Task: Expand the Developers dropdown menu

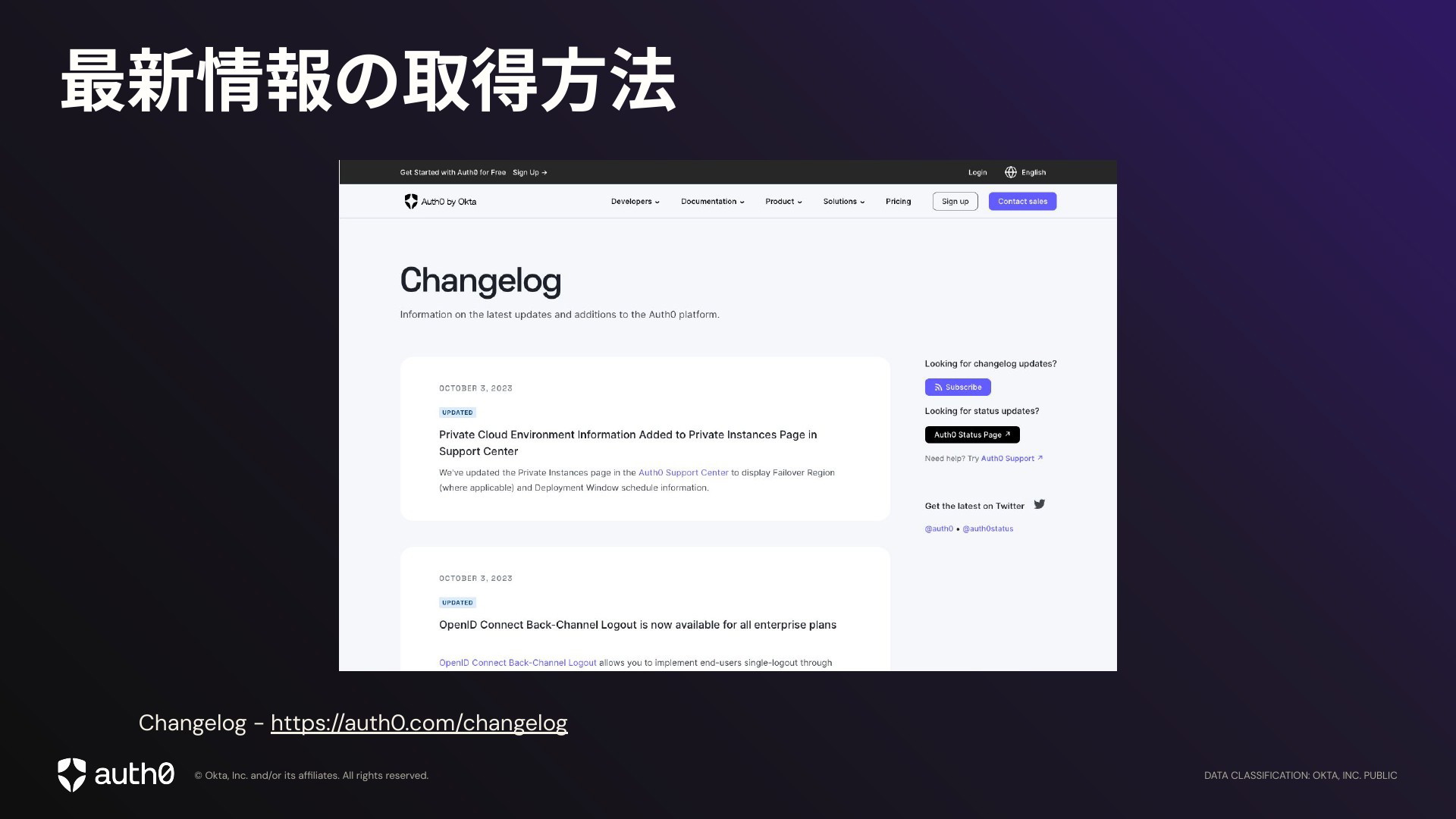Action: click(635, 202)
